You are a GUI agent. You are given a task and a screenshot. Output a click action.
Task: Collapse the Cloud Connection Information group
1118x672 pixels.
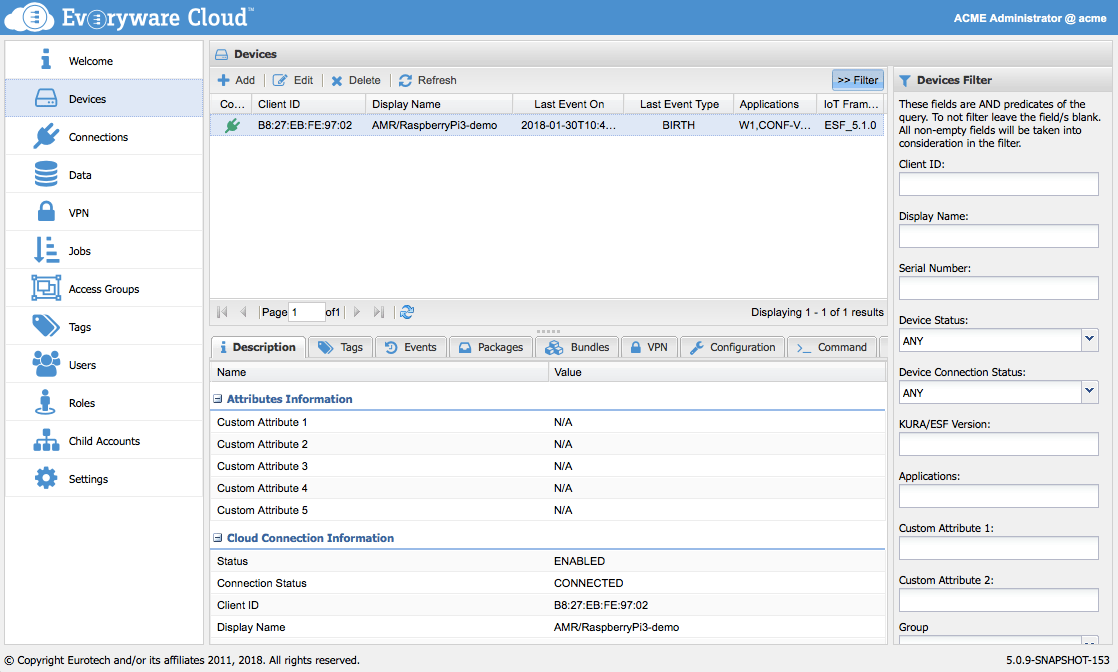click(x=217, y=538)
